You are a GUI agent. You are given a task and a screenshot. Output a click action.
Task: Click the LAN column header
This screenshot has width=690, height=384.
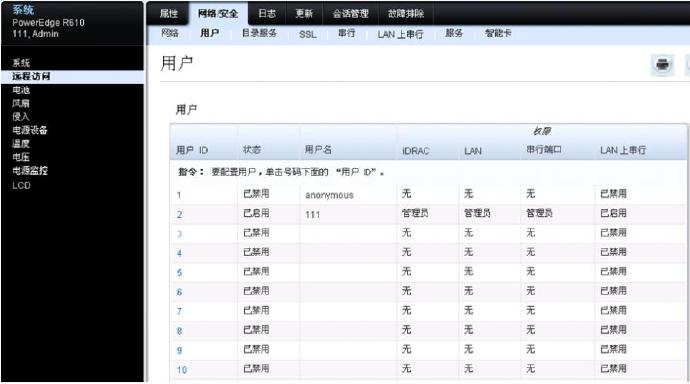pyautogui.click(x=473, y=151)
